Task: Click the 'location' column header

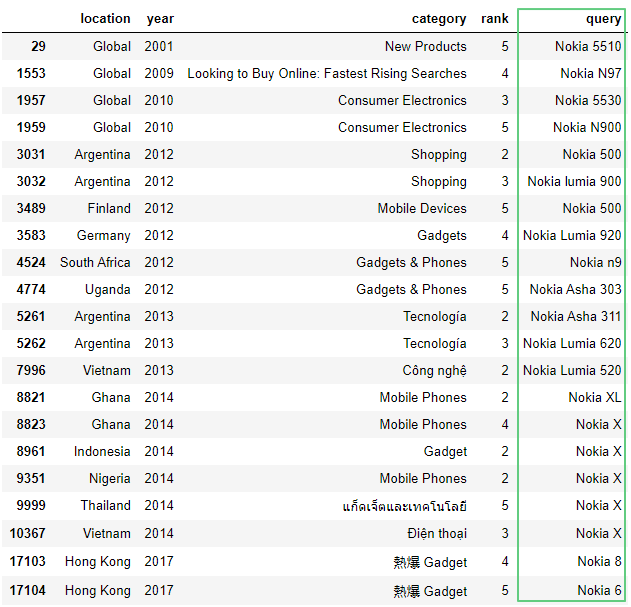Action: click(105, 19)
